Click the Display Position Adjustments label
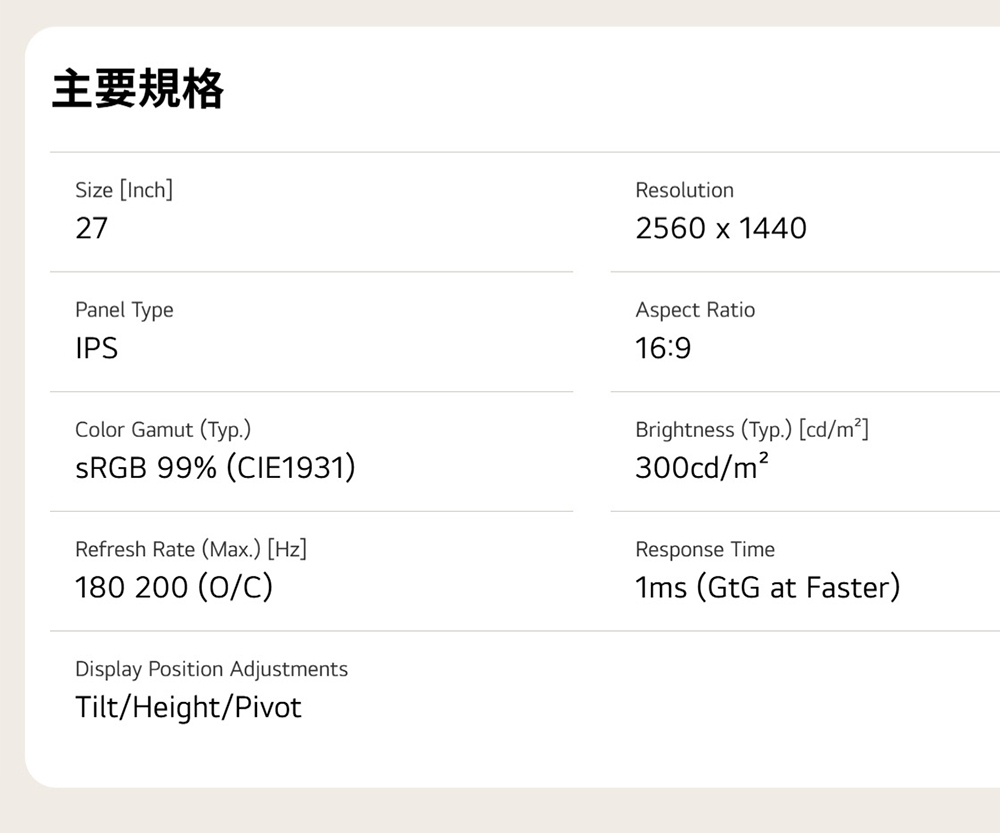The width and height of the screenshot is (1000, 833). [211, 669]
